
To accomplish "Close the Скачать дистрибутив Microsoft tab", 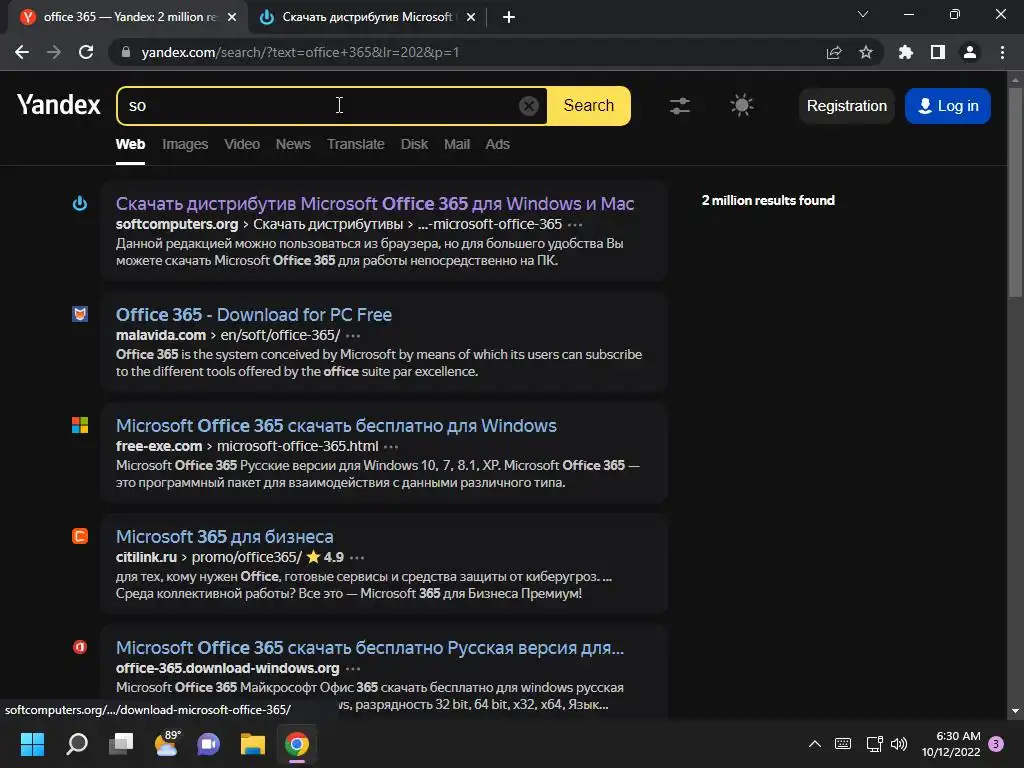I will coord(471,17).
